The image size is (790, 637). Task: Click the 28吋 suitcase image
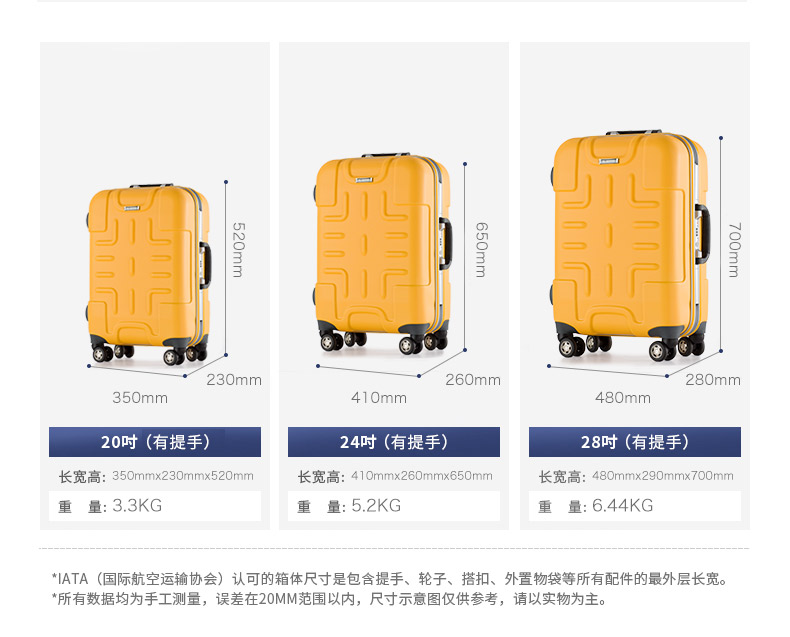[630, 245]
